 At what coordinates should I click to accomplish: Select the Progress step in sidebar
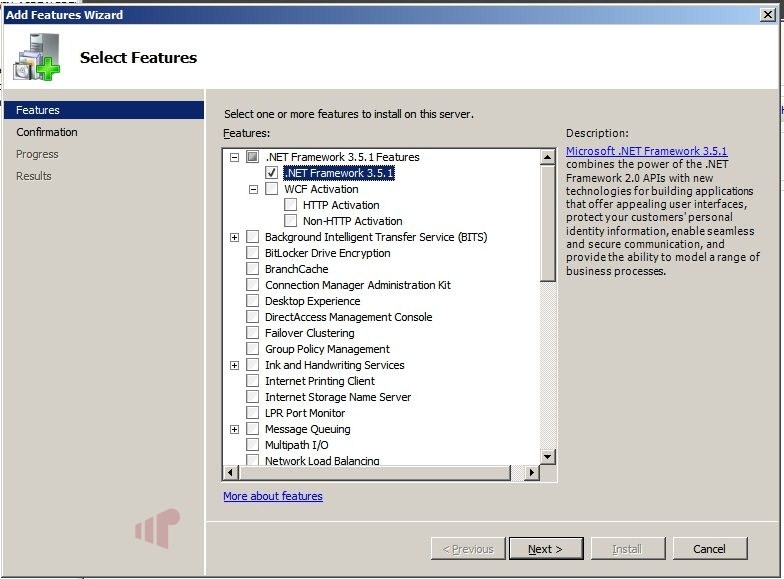[37, 154]
